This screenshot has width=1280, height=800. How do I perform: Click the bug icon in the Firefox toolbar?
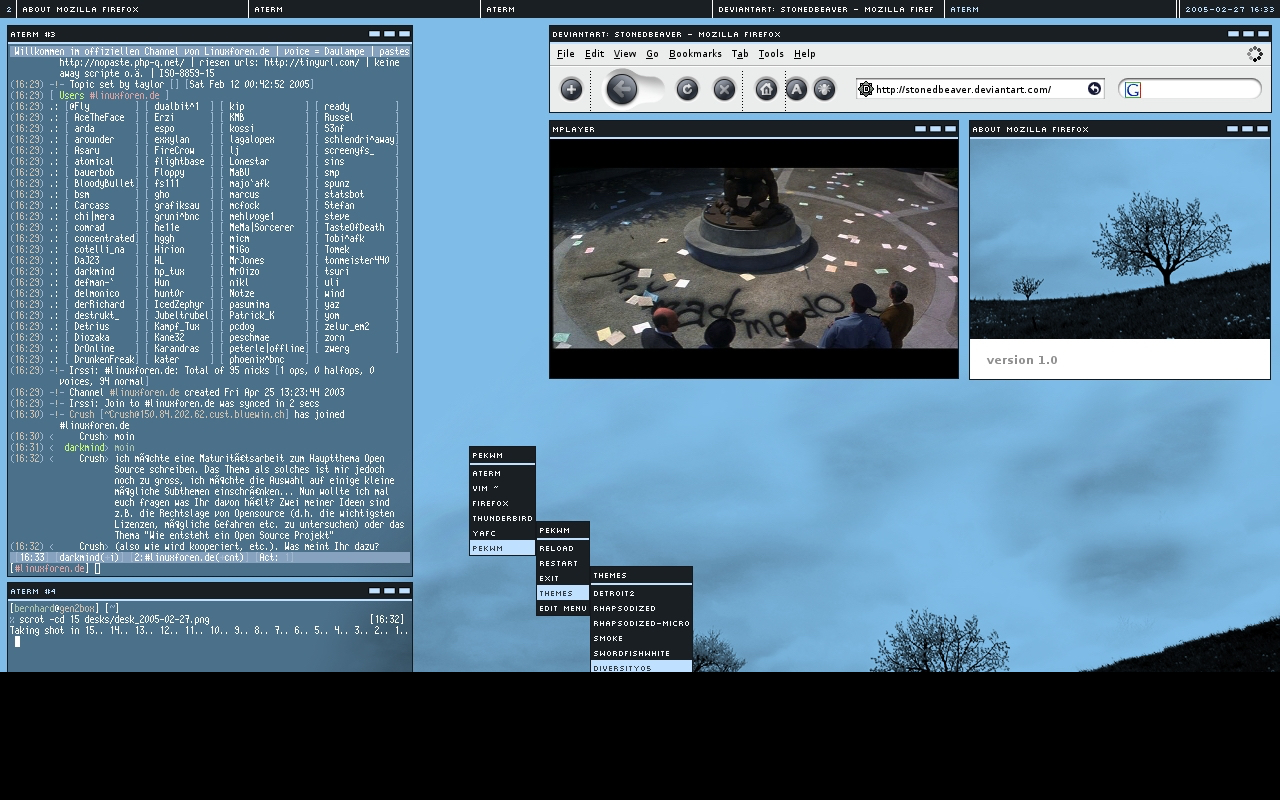[824, 90]
